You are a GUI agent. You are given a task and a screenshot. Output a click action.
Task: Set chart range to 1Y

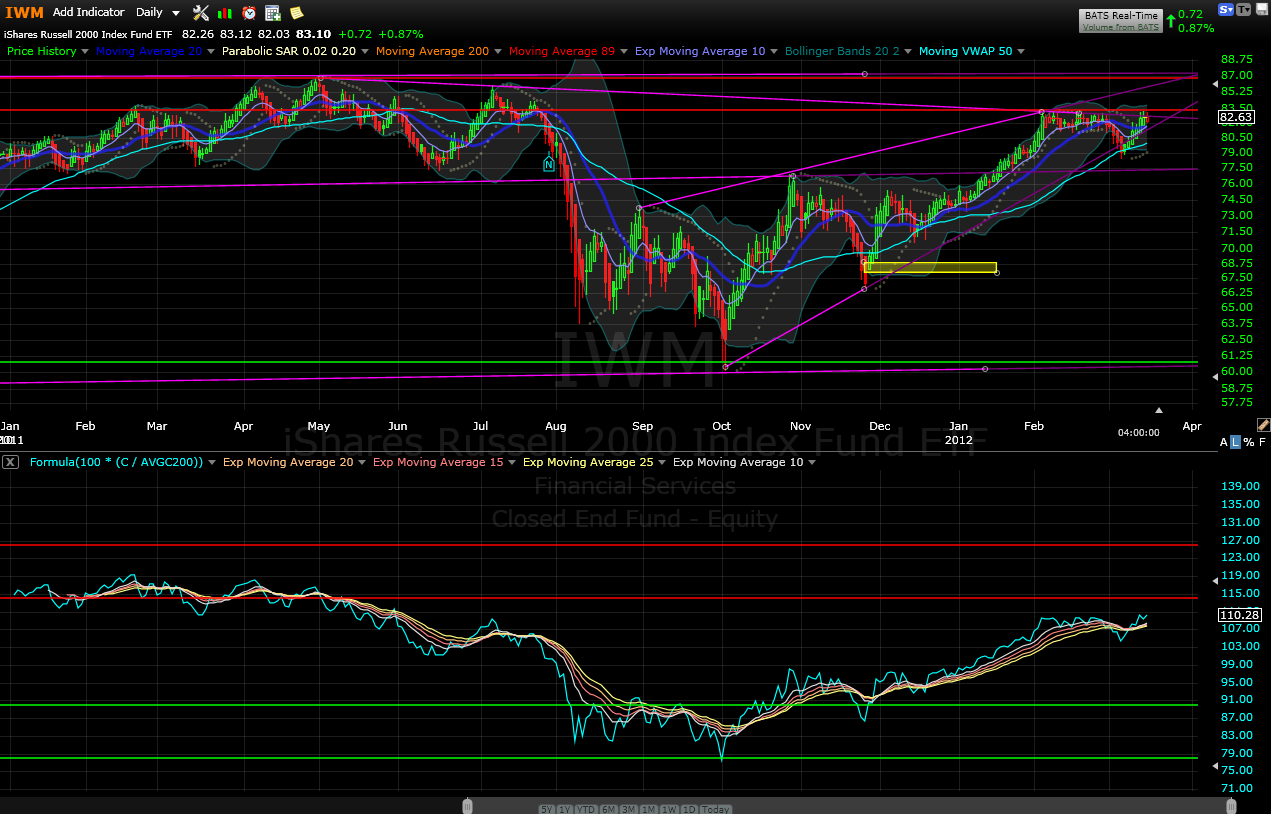click(x=565, y=809)
